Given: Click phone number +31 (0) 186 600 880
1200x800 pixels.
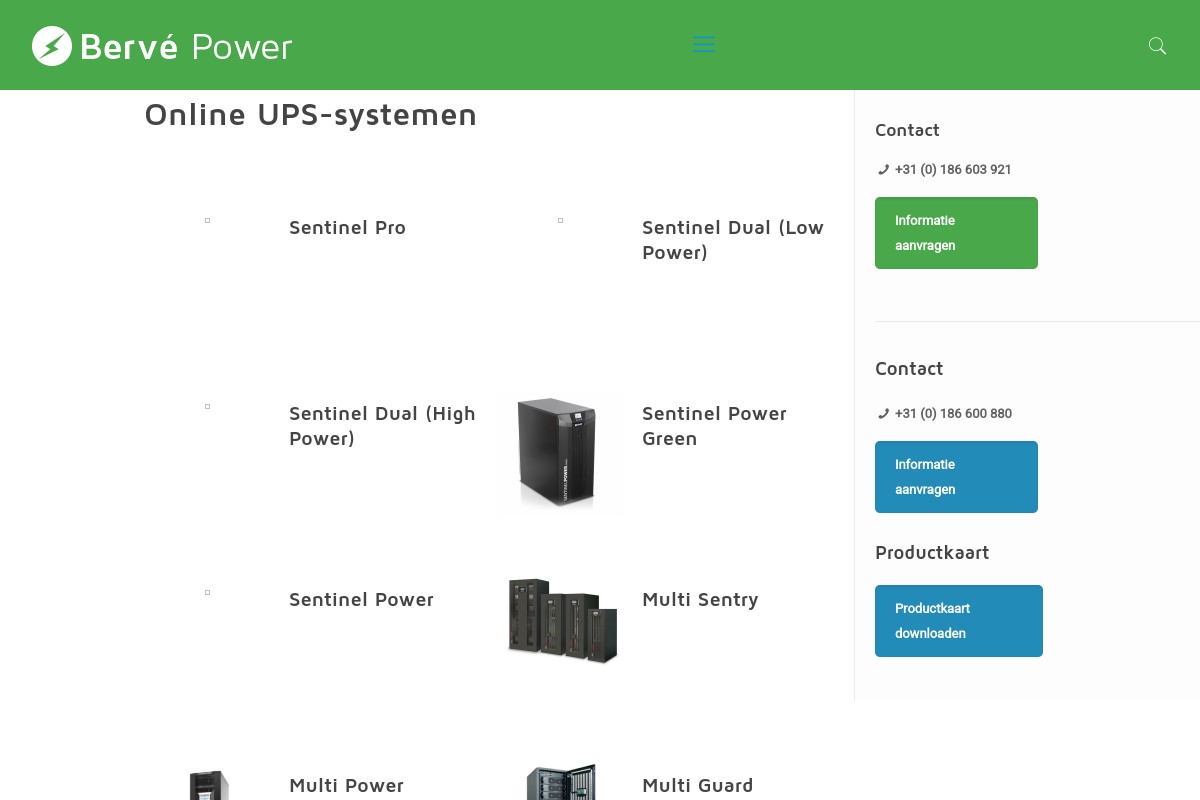Looking at the screenshot, I should coord(953,414).
